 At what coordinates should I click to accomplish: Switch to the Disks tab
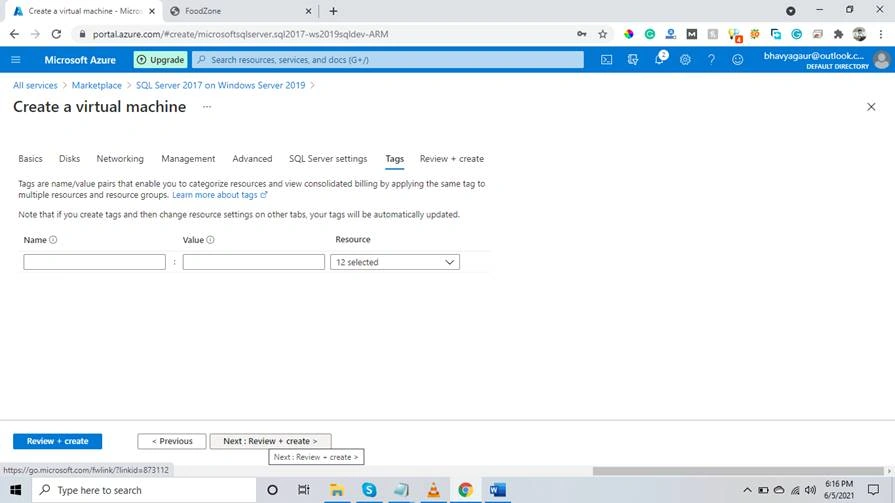(x=69, y=159)
